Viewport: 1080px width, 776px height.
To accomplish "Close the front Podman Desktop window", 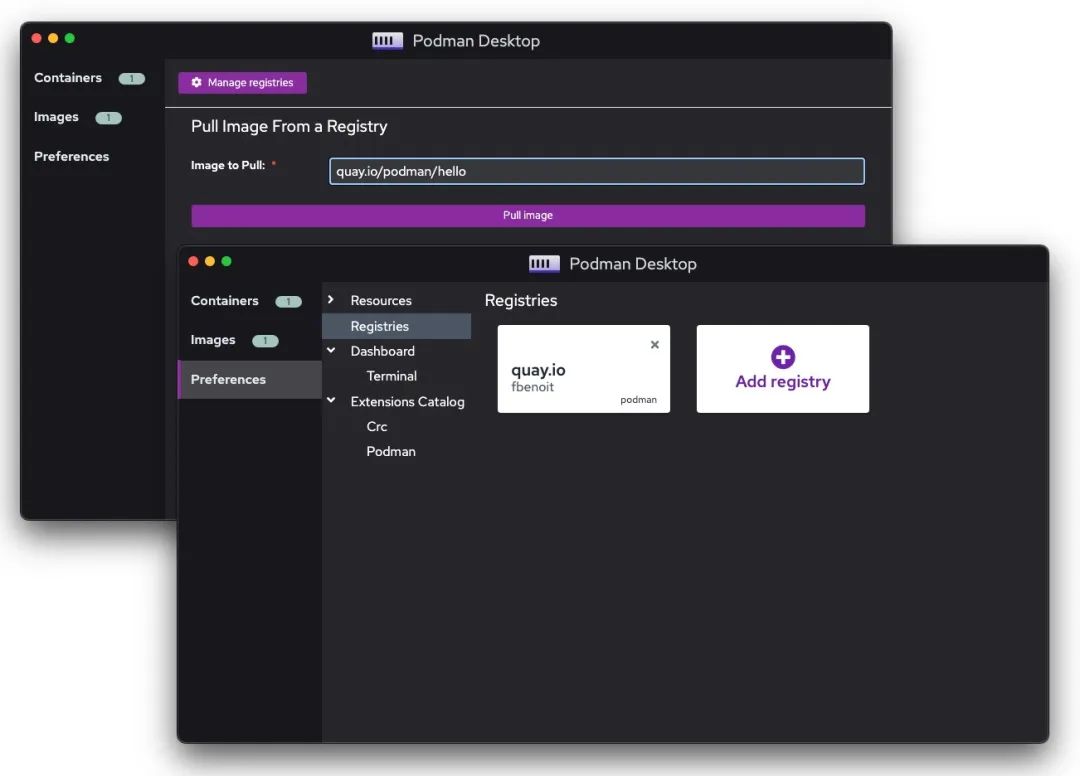I will click(x=194, y=261).
